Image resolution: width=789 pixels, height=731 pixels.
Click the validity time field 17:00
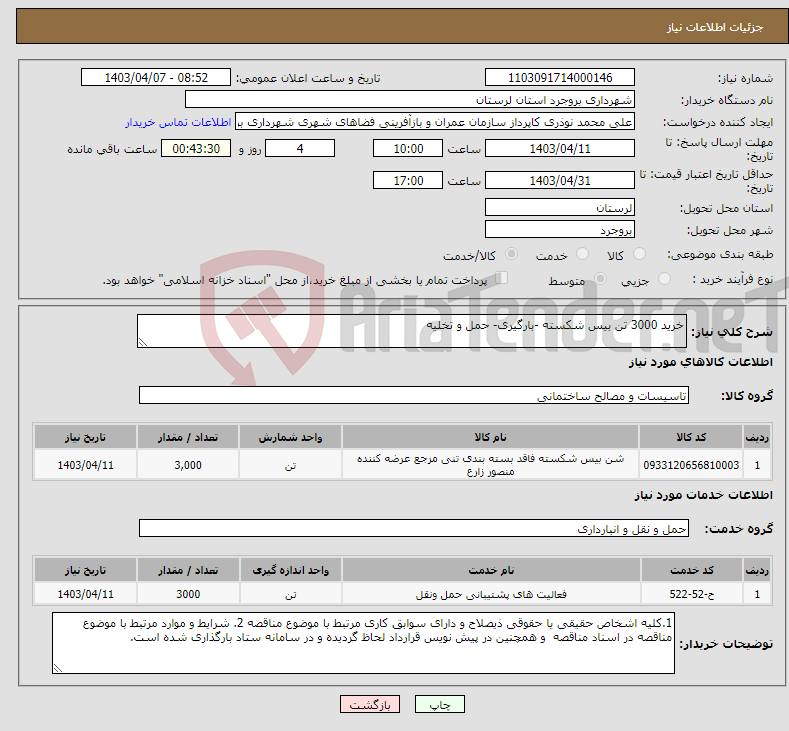coord(408,180)
